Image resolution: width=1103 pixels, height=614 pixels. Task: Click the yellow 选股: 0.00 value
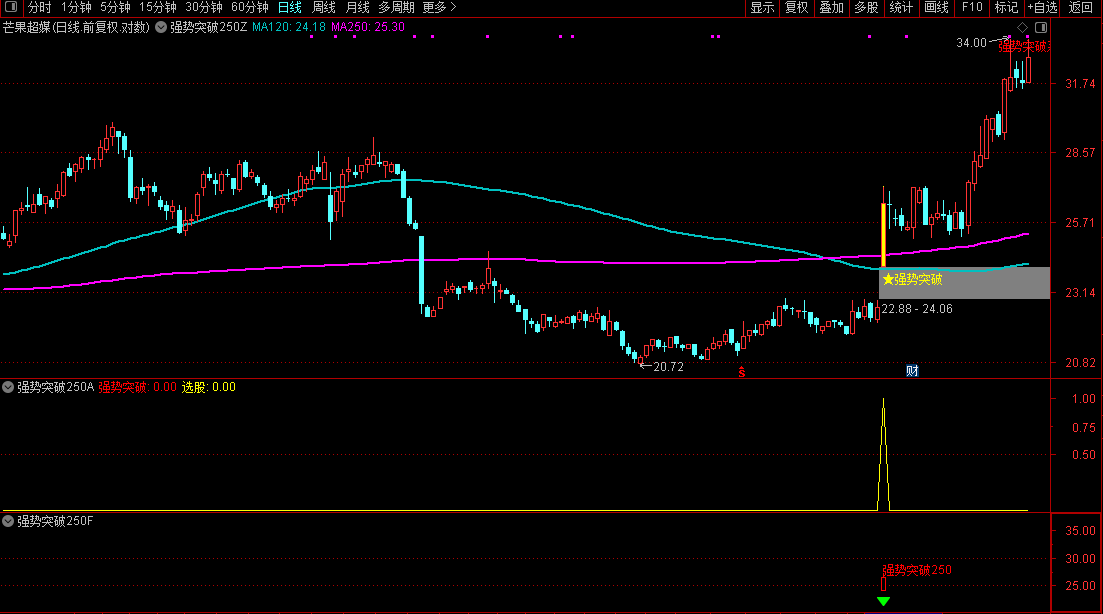208,387
